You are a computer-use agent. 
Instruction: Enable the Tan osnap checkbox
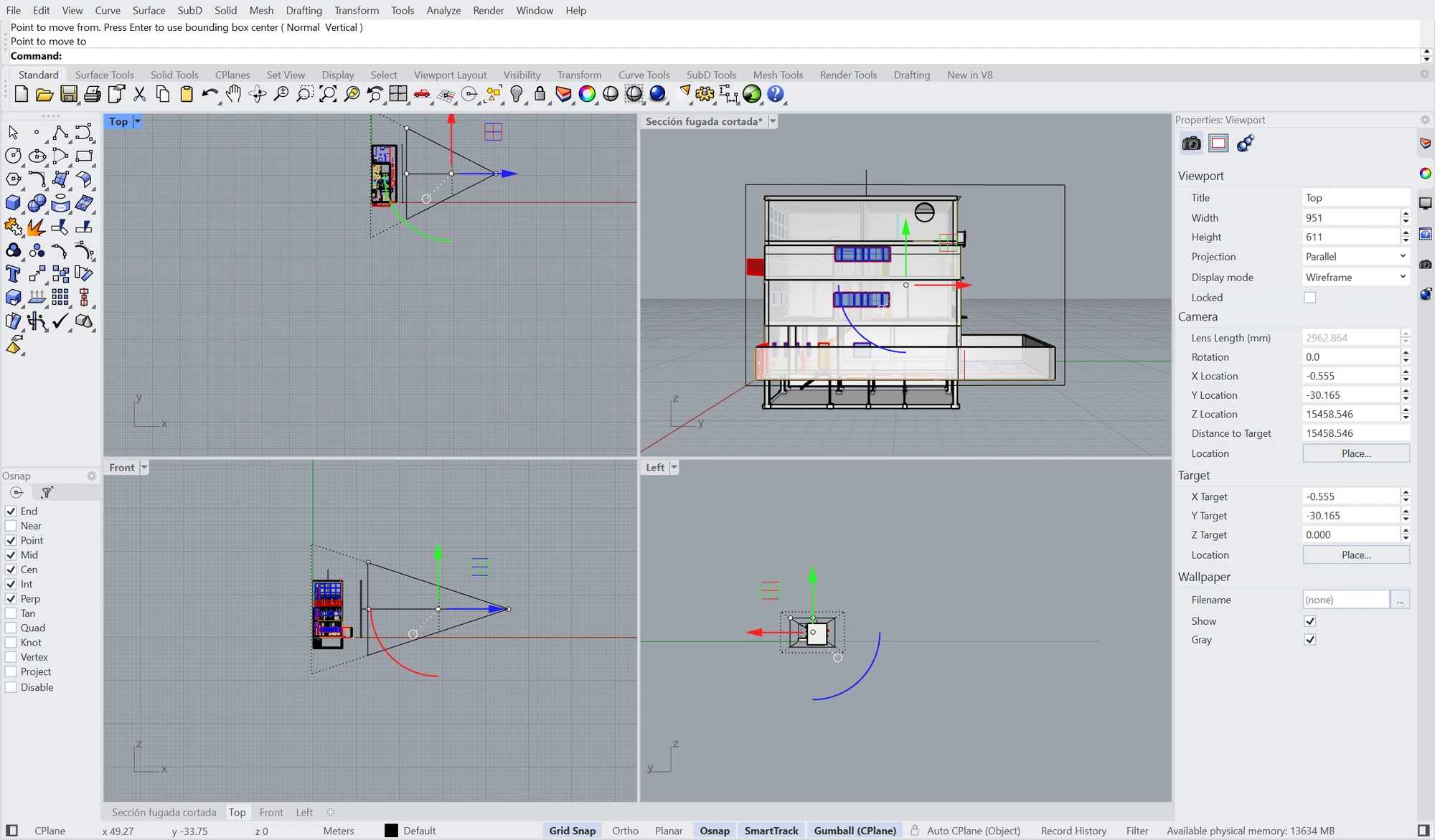11,613
